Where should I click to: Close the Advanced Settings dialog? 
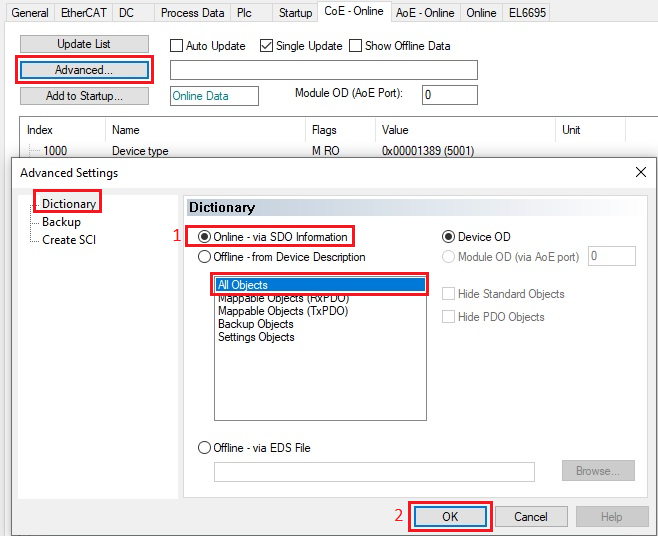(x=641, y=172)
